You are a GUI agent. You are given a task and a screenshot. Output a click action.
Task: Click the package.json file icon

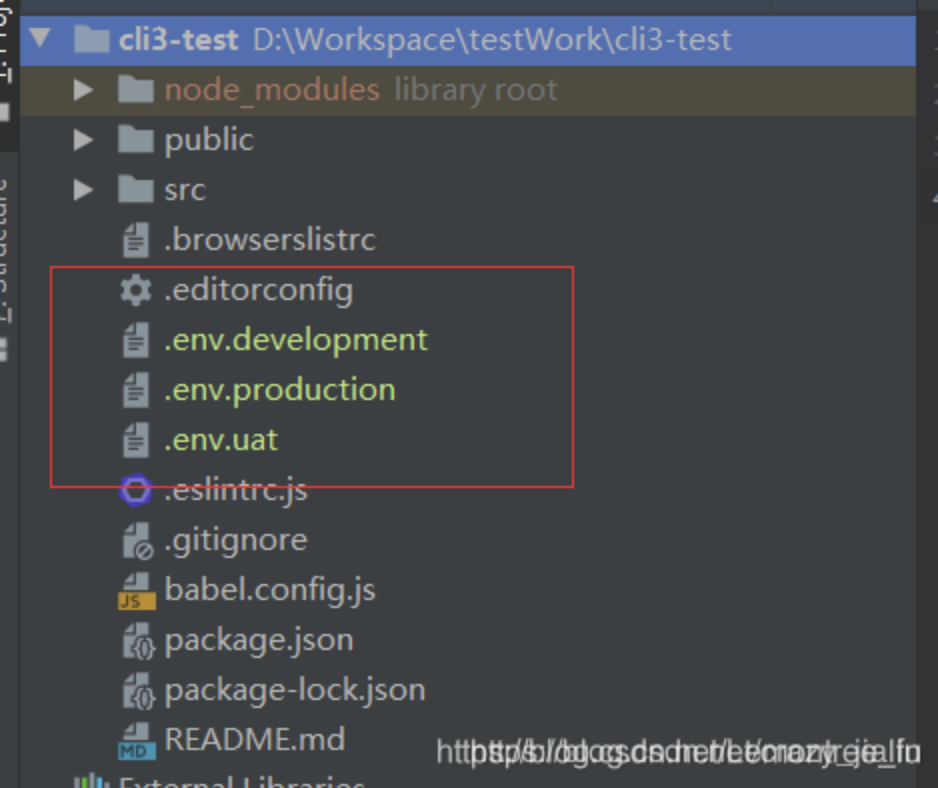pyautogui.click(x=136, y=640)
